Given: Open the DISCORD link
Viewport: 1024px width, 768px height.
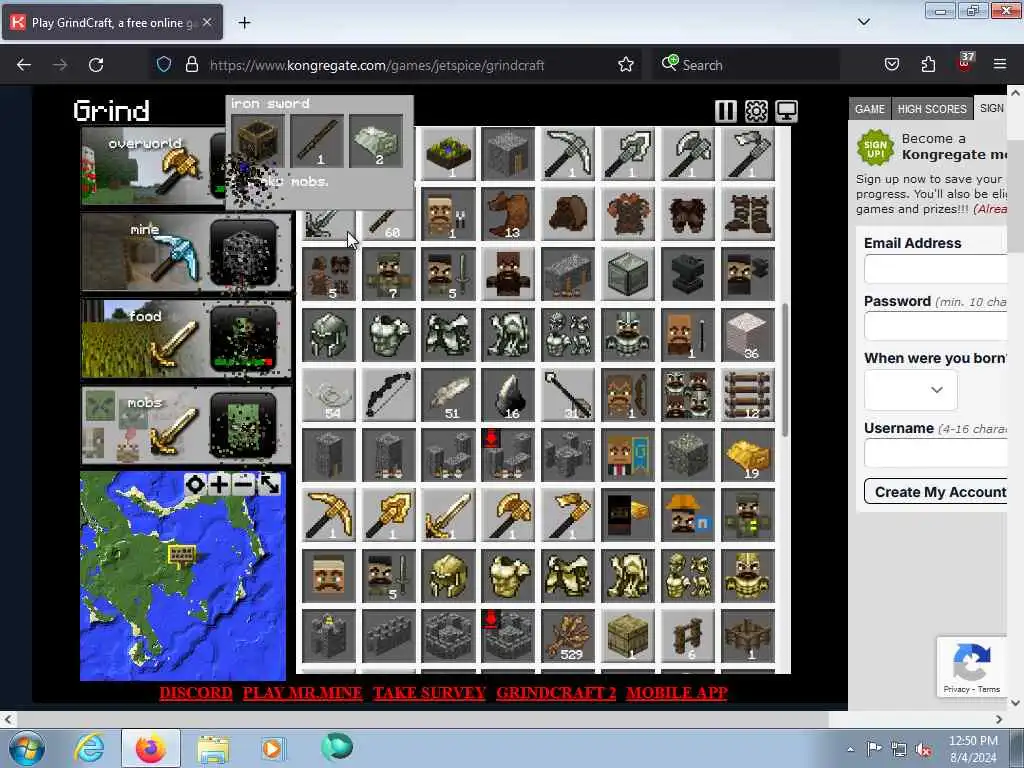Looking at the screenshot, I should point(196,693).
